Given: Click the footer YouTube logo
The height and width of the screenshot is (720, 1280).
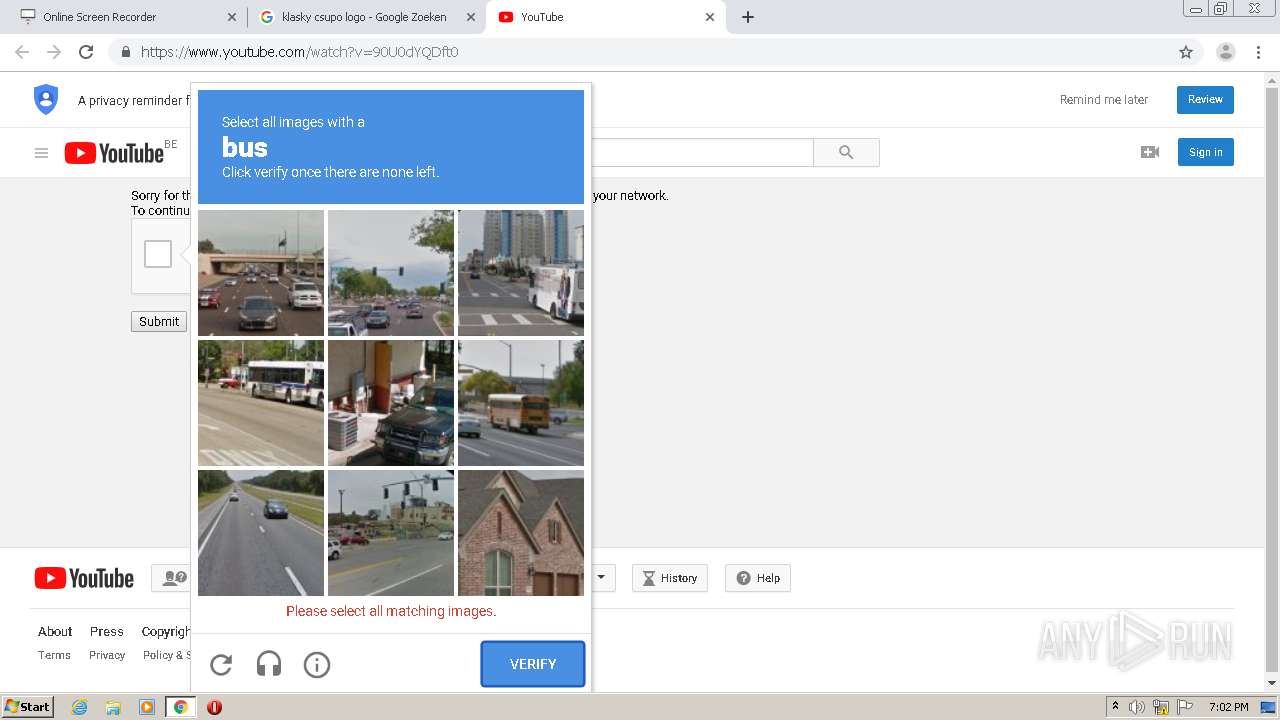Looking at the screenshot, I should coord(84,578).
